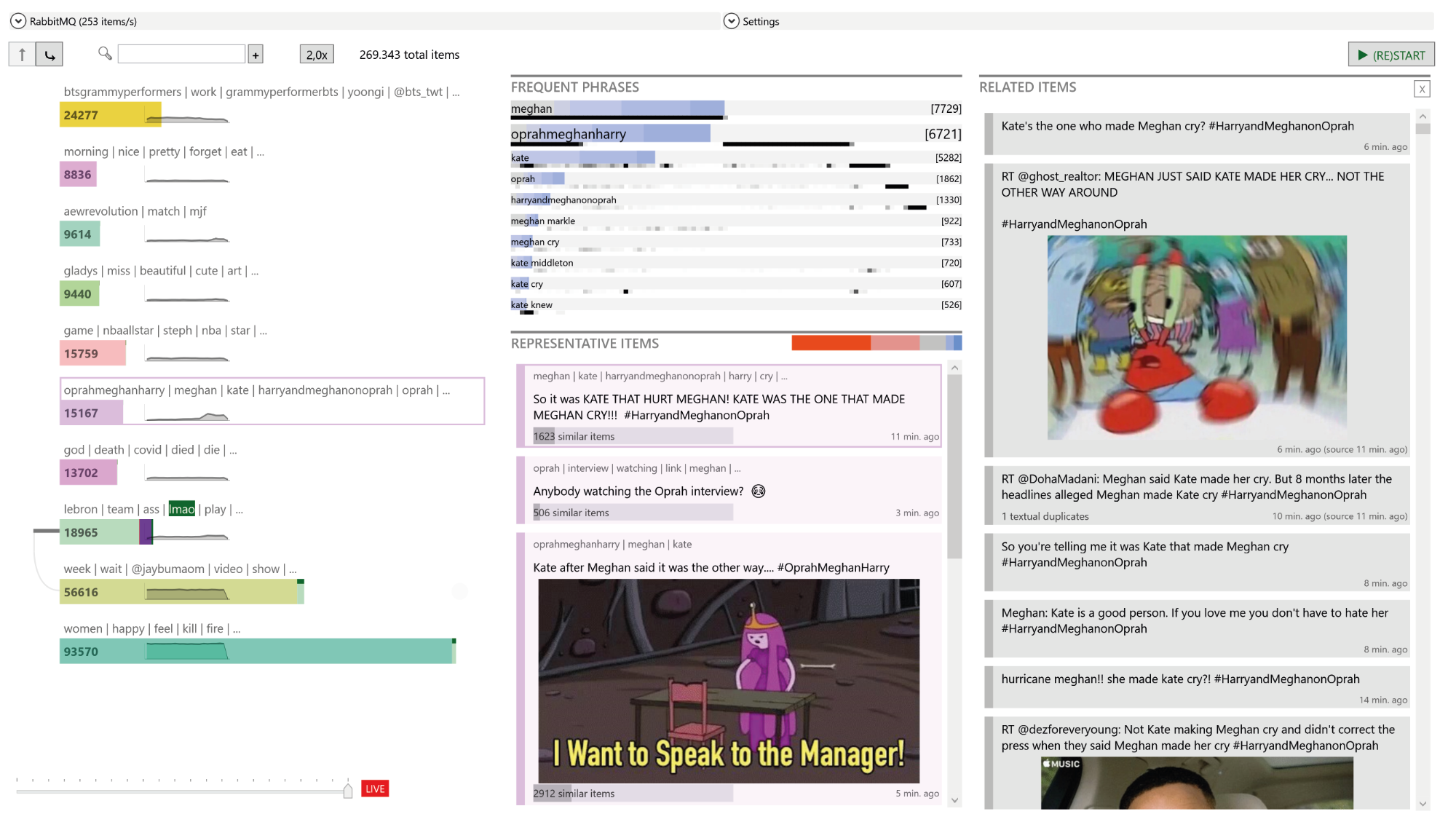Screen dimensions: 1456x814
Task: Click the 'kate middleton' phrase row
Action: click(736, 264)
